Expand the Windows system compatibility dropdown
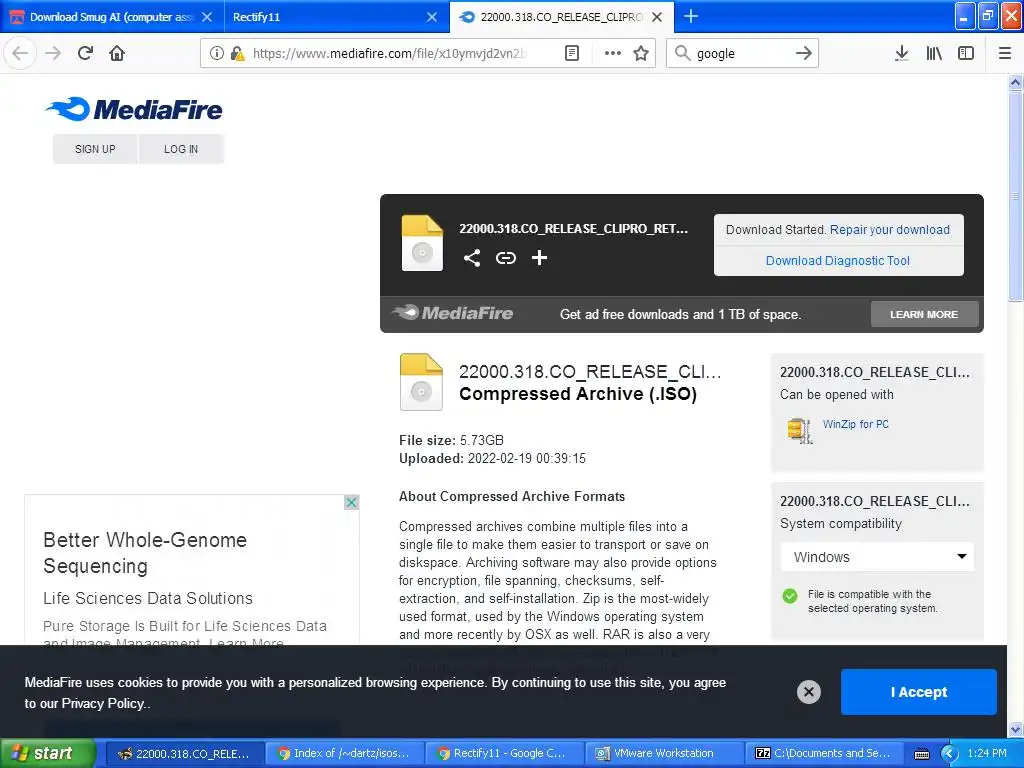1024x768 pixels. point(877,557)
